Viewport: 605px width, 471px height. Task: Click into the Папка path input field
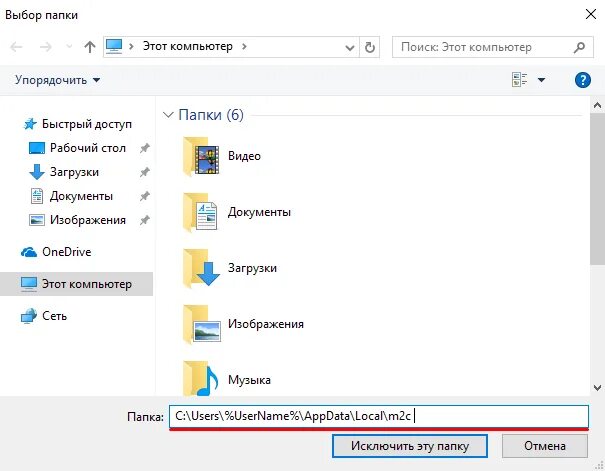(379, 416)
